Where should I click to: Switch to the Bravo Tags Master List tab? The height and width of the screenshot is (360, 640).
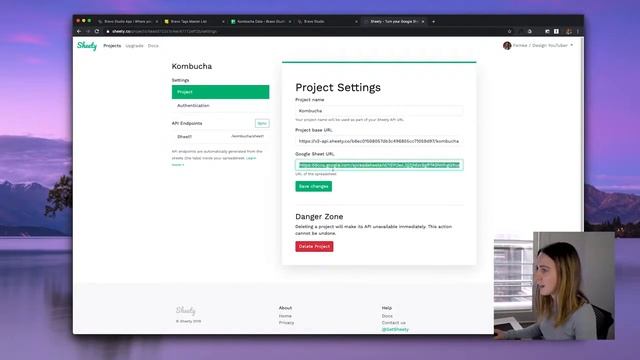click(x=193, y=21)
